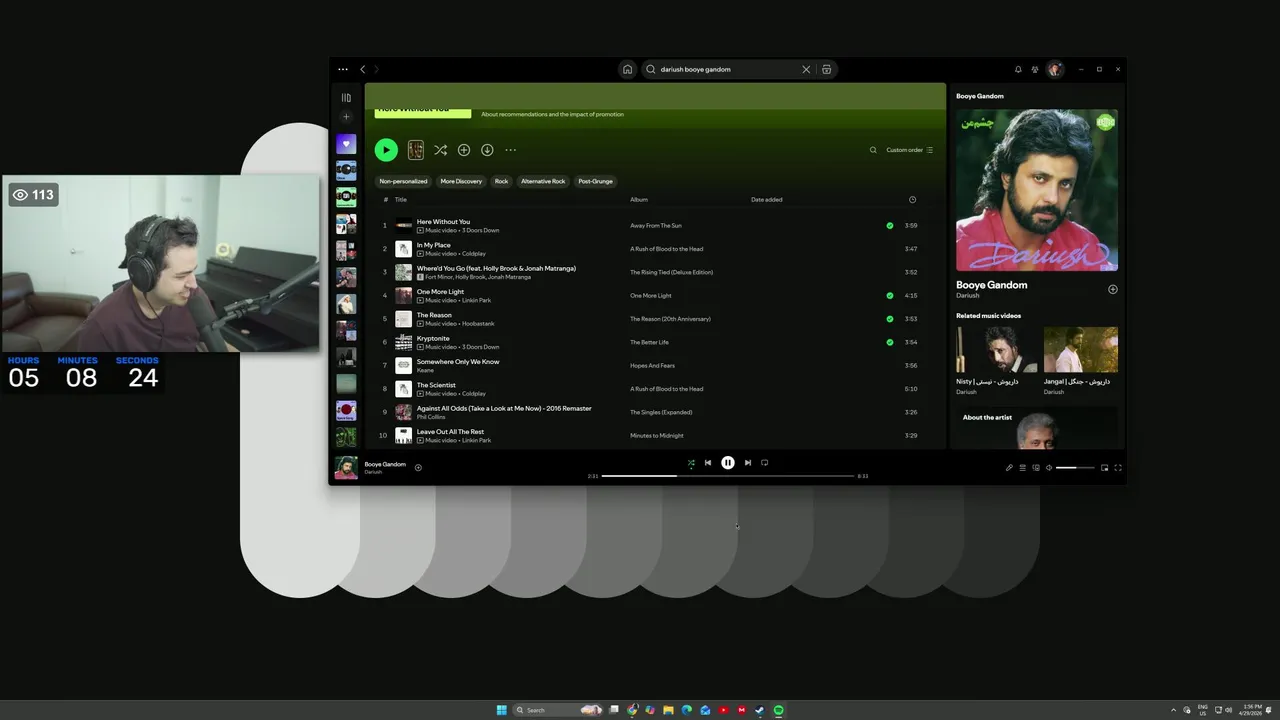Play the playlist with the green button
The width and height of the screenshot is (1280, 720).
coord(386,150)
